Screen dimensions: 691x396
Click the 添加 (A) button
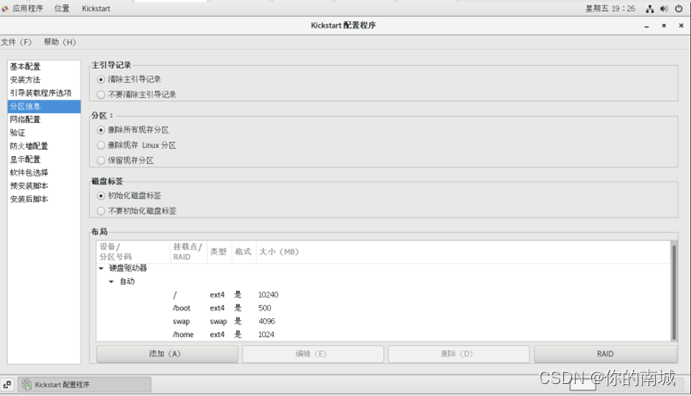(x=167, y=354)
